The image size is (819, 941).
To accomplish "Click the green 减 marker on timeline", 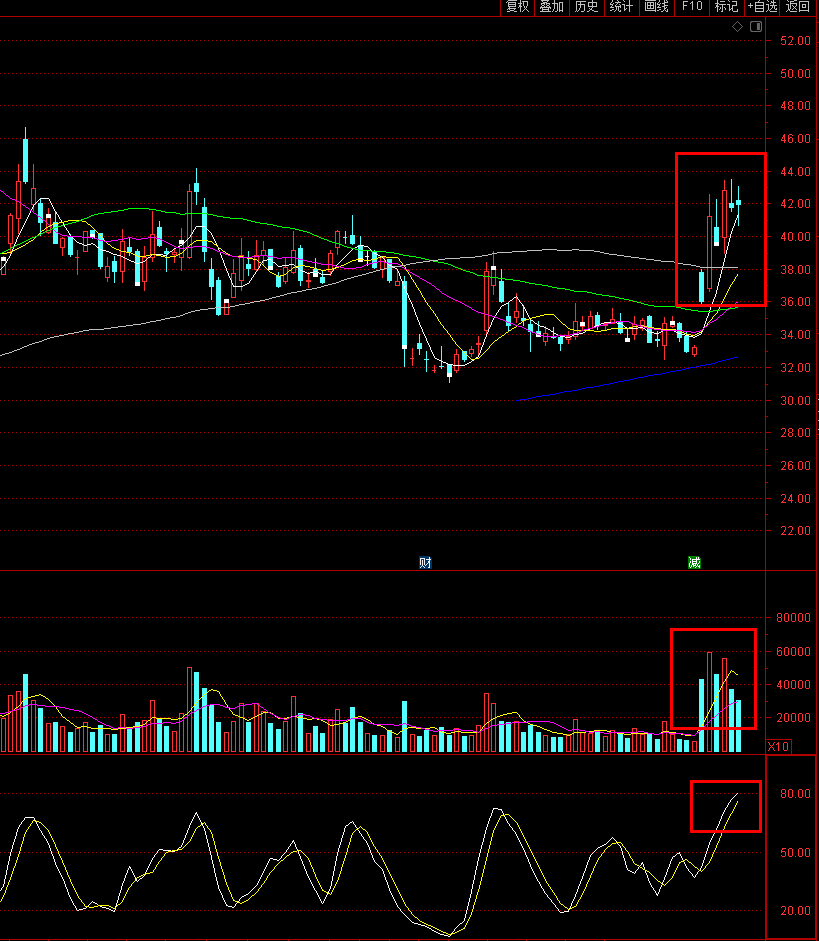I will (694, 562).
